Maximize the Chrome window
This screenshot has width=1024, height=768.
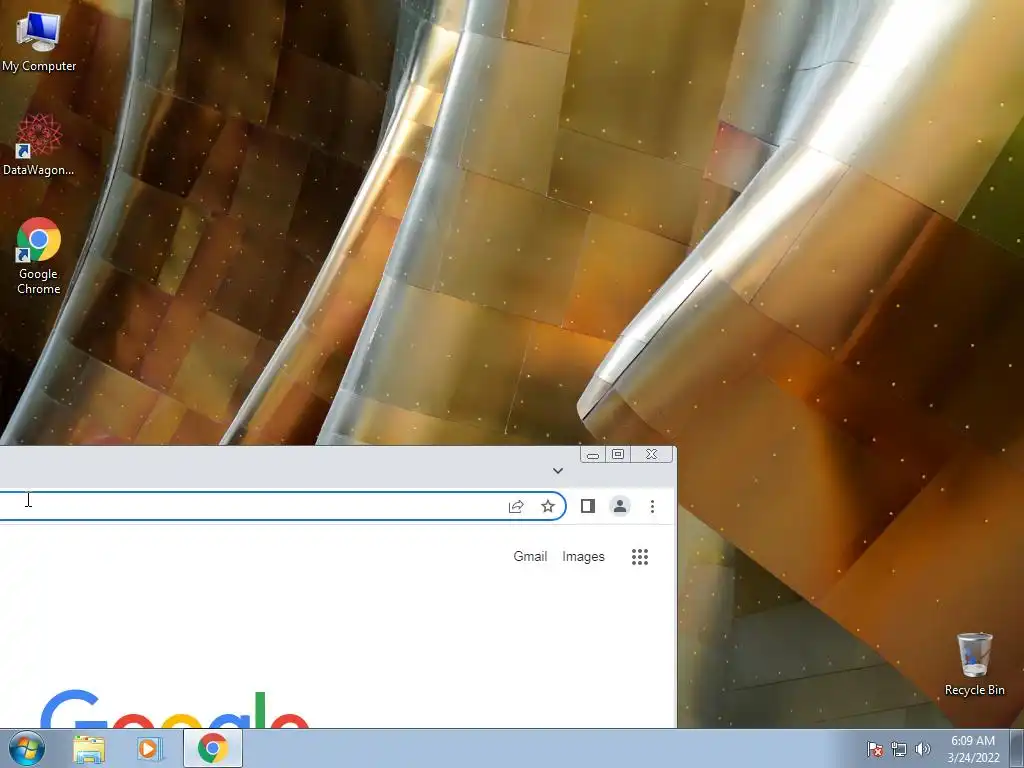[x=617, y=455]
